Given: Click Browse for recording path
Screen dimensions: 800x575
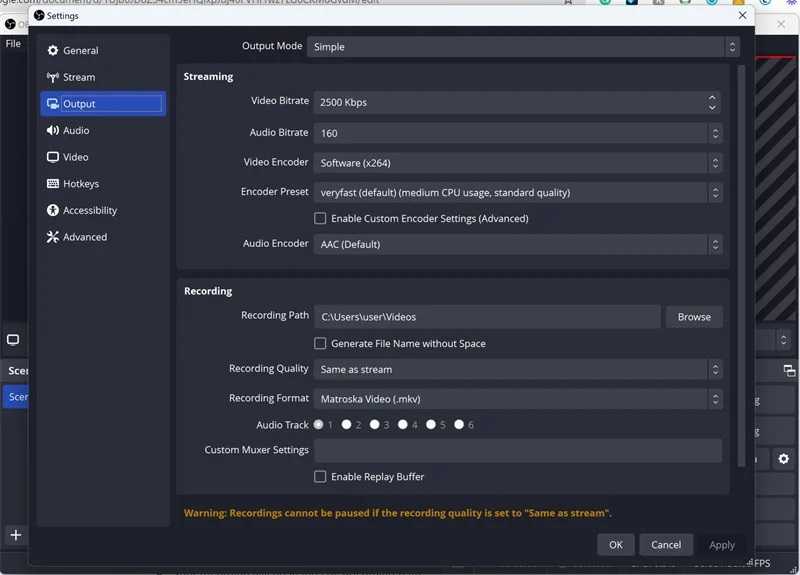Looking at the screenshot, I should (694, 317).
